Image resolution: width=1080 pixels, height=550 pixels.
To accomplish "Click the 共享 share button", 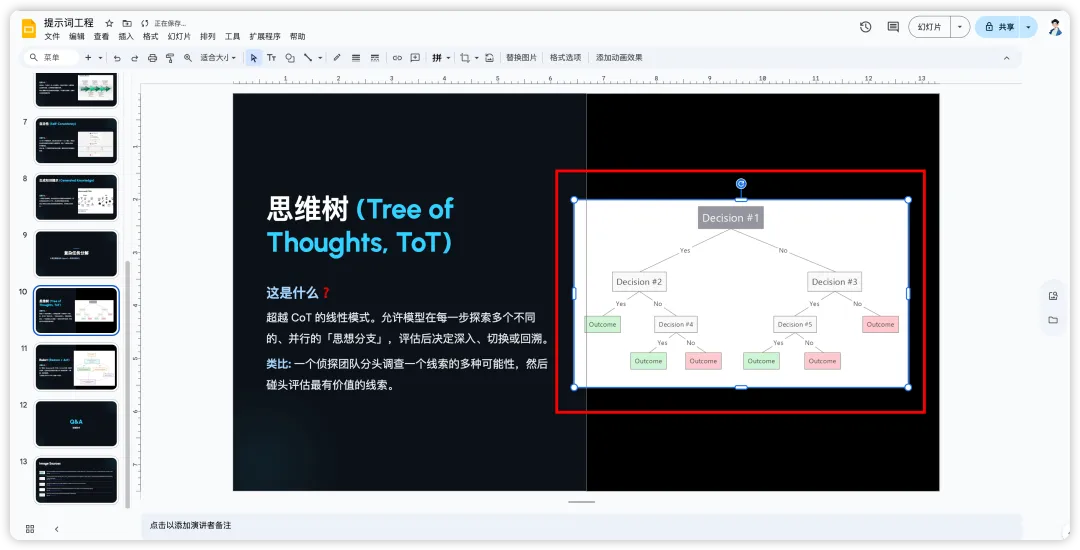I will click(x=999, y=27).
